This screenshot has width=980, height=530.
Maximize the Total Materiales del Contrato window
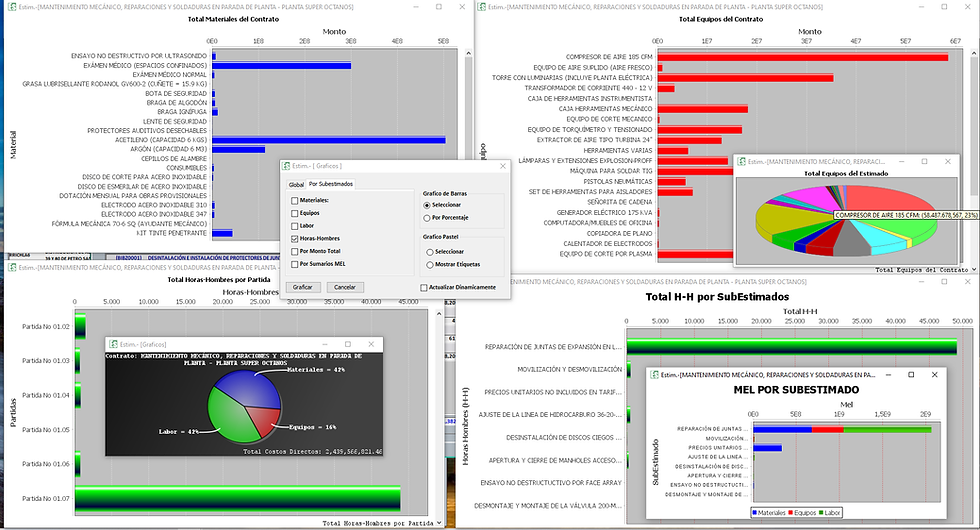click(x=439, y=7)
